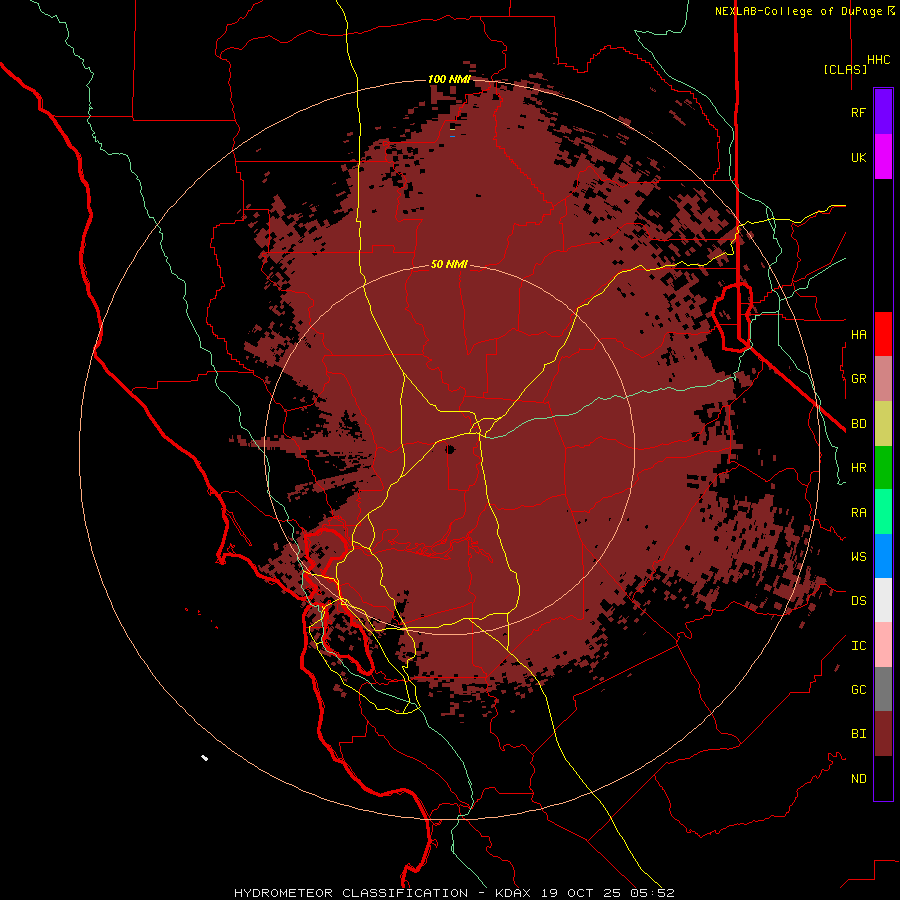Viewport: 900px width, 900px height.
Task: Choose the light pink IC legend swatch
Action: pyautogui.click(x=883, y=645)
